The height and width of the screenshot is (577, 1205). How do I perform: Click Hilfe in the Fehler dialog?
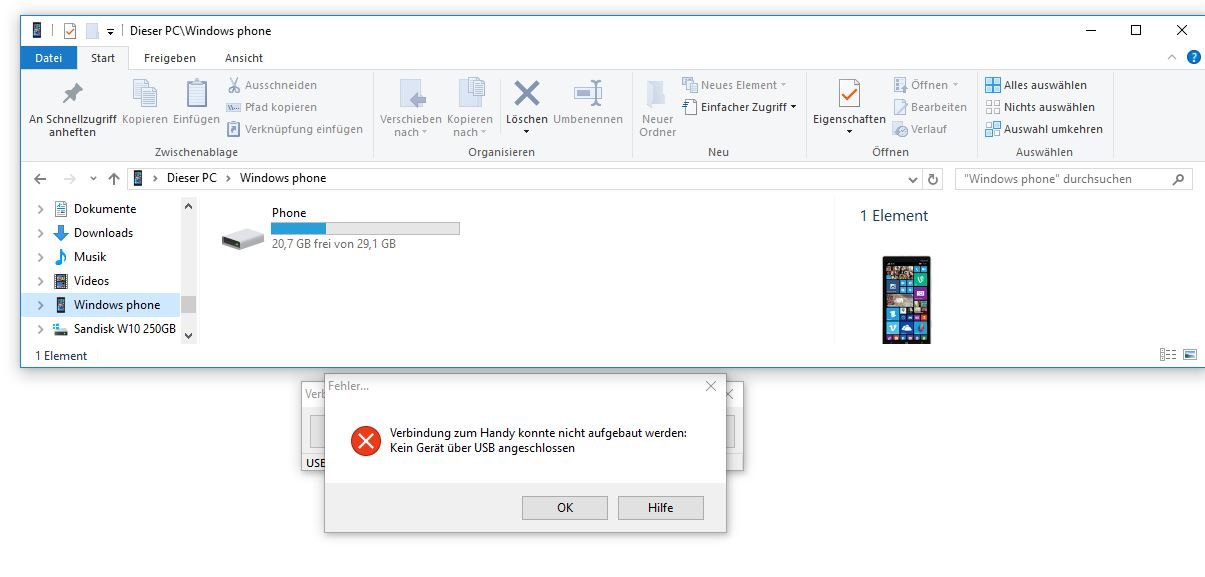(660, 508)
